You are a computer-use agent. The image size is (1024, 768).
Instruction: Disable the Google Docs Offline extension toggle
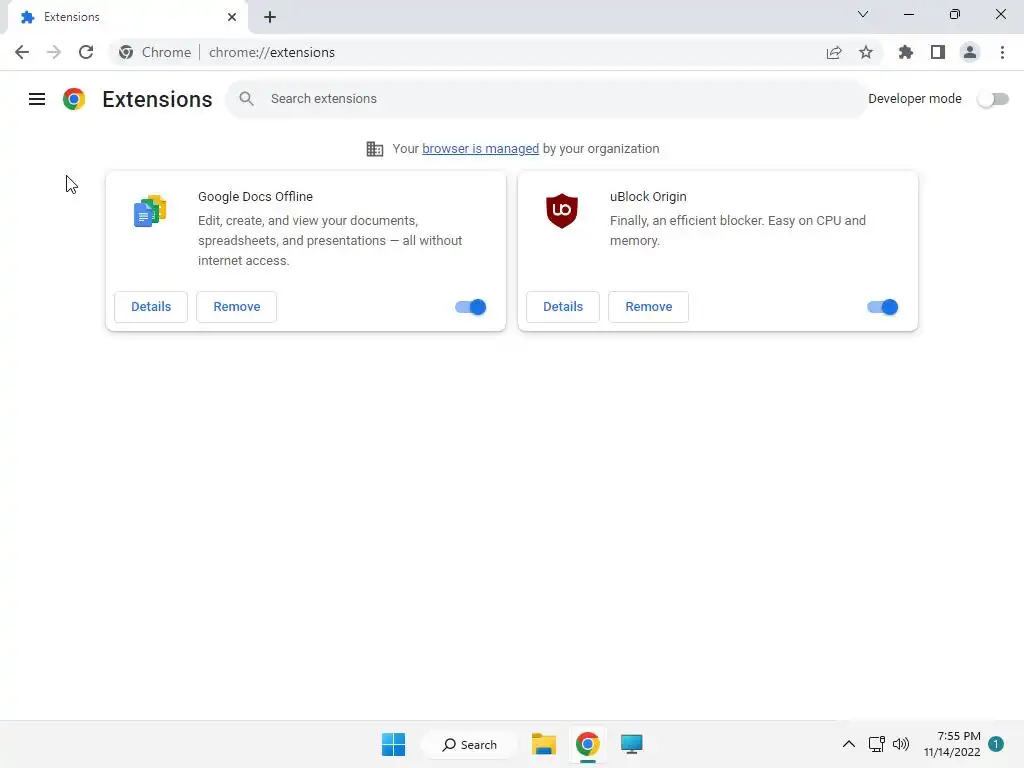470,307
